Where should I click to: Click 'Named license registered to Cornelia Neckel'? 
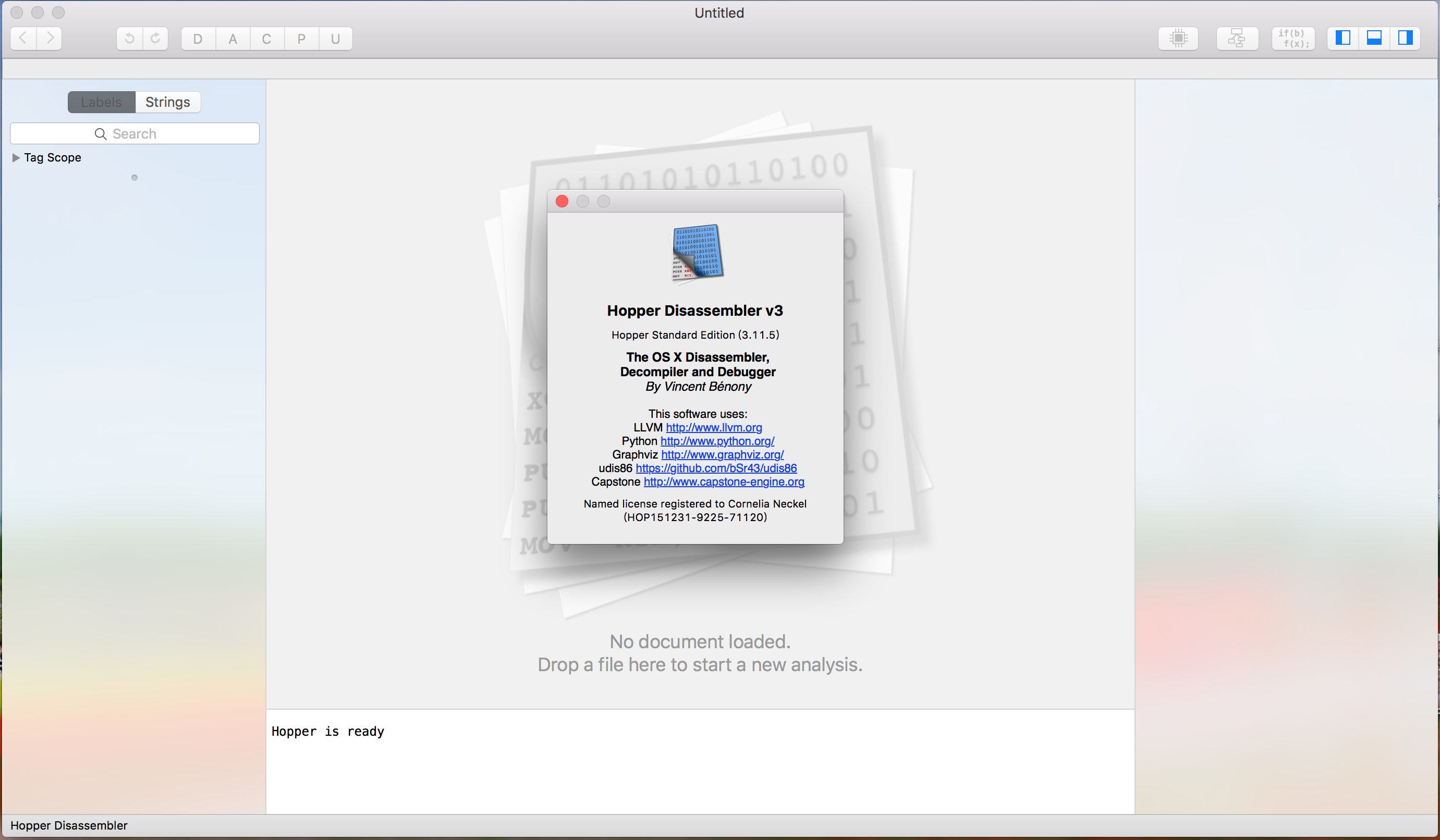[695, 504]
